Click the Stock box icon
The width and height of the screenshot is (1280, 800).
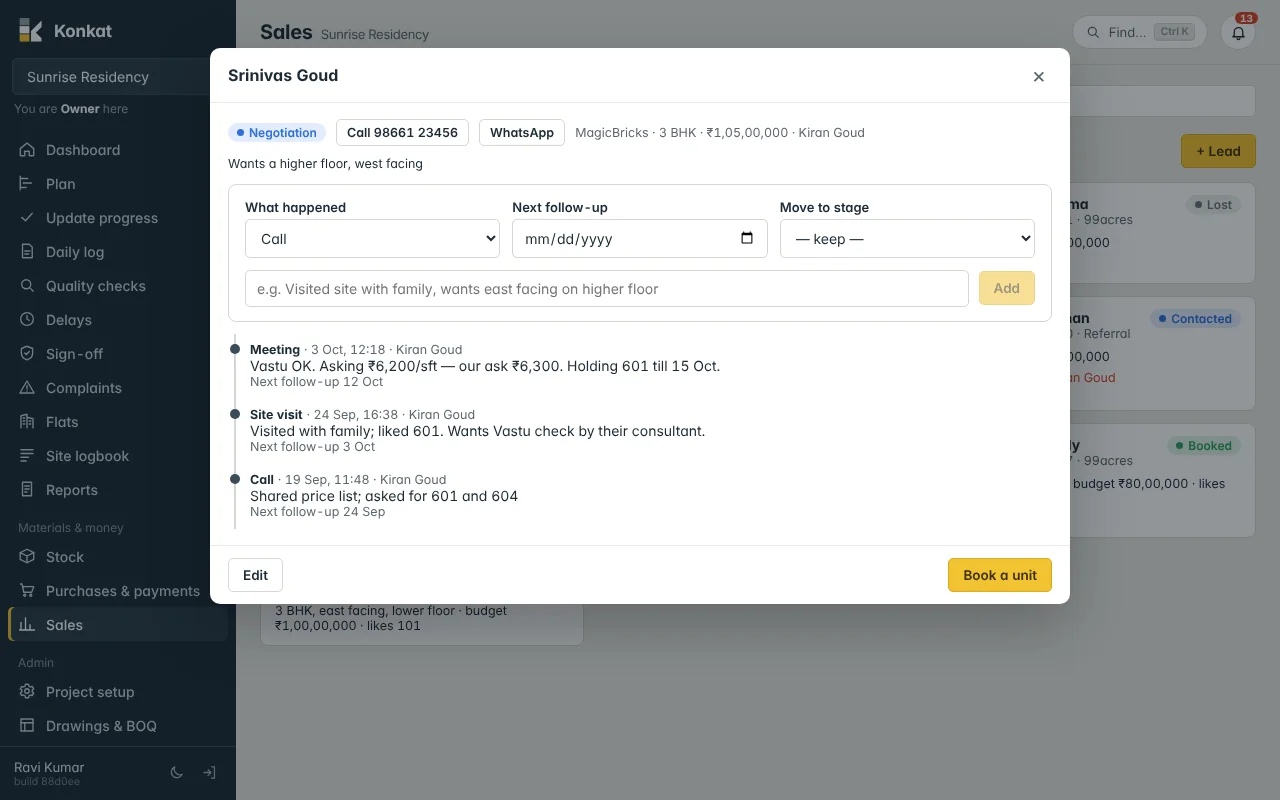27,557
